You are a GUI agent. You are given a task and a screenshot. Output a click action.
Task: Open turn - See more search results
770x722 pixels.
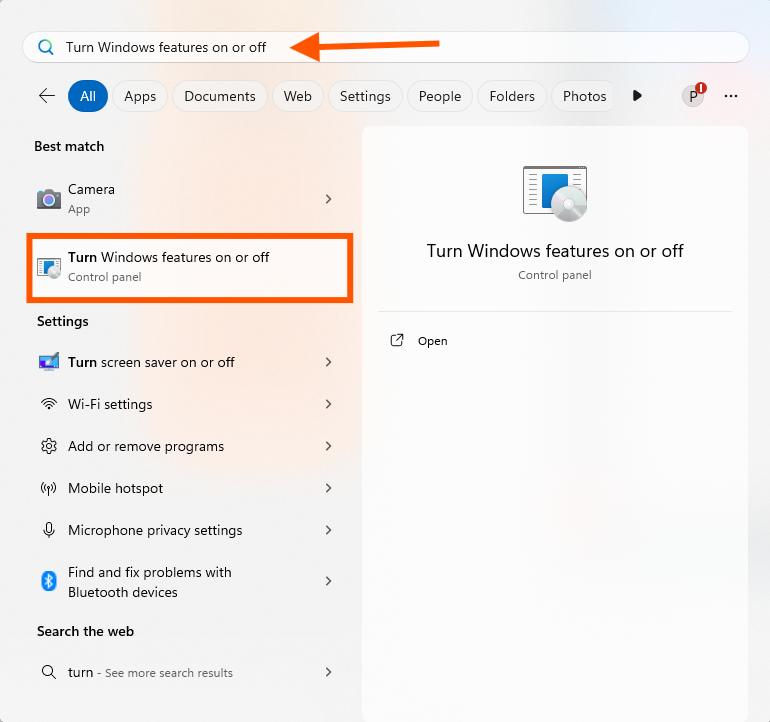pyautogui.click(x=186, y=672)
